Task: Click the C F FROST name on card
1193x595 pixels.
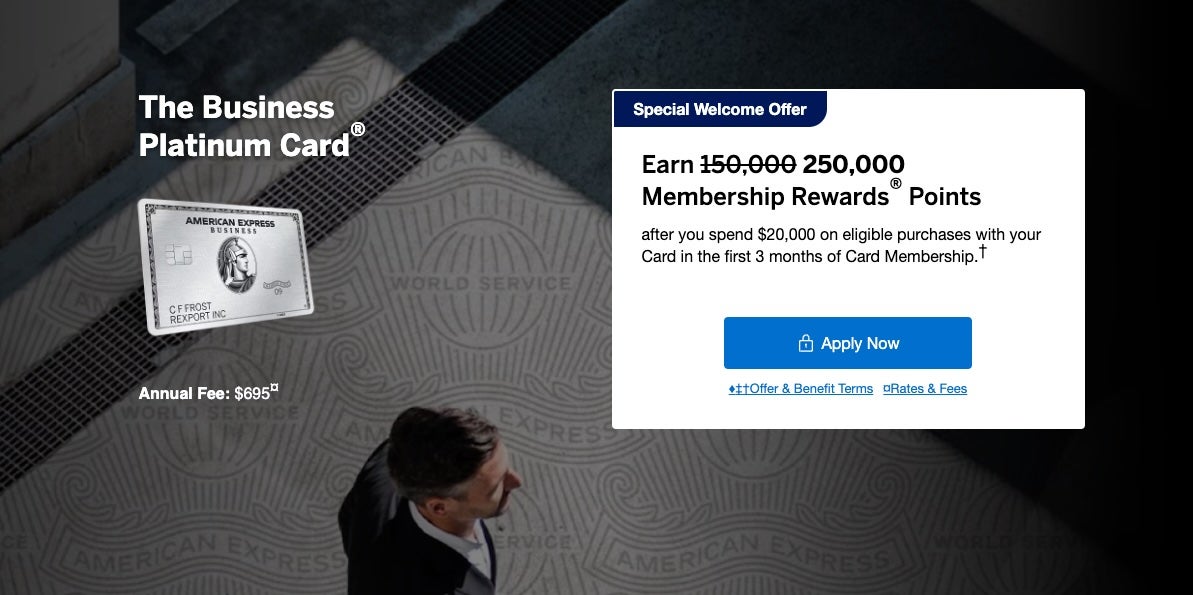Action: [x=191, y=308]
